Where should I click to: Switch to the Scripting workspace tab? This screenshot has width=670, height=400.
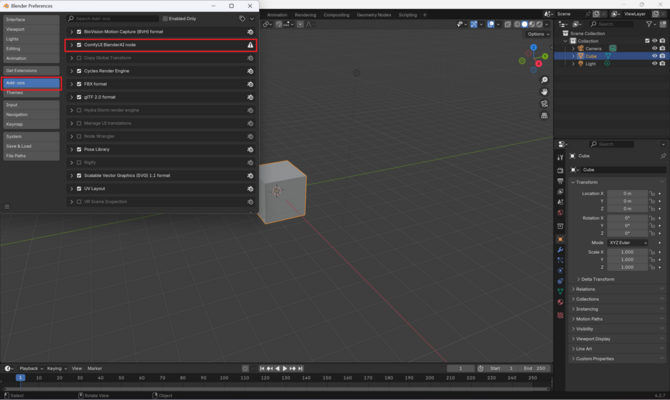pos(408,15)
